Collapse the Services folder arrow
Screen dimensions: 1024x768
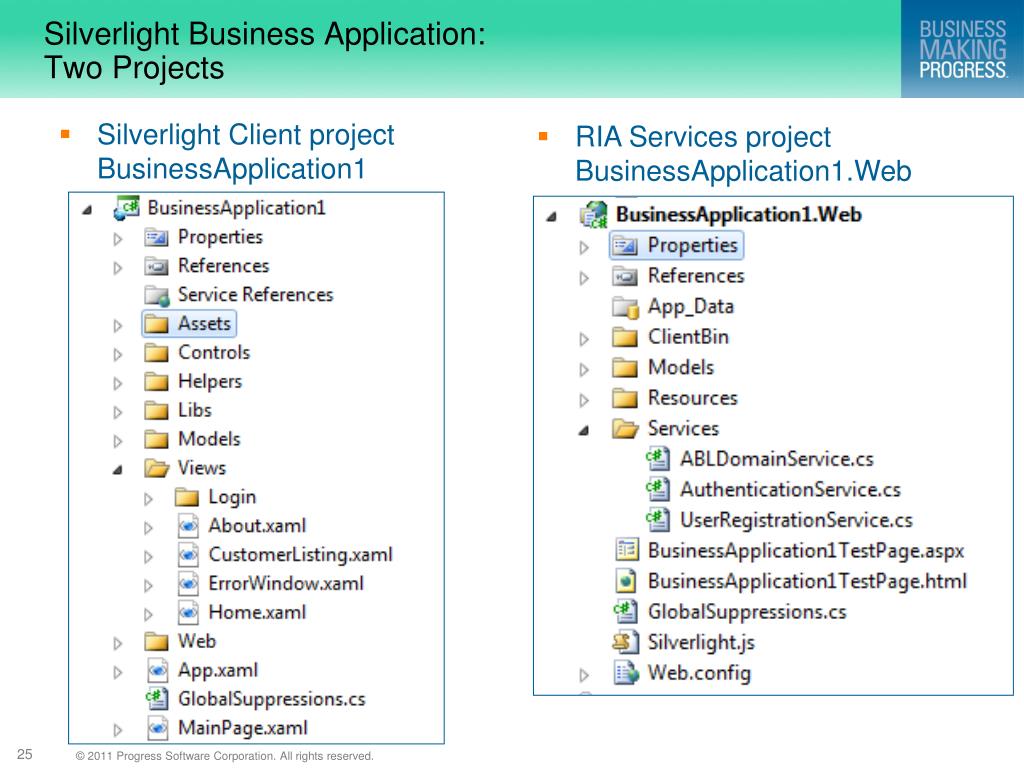click(x=584, y=430)
